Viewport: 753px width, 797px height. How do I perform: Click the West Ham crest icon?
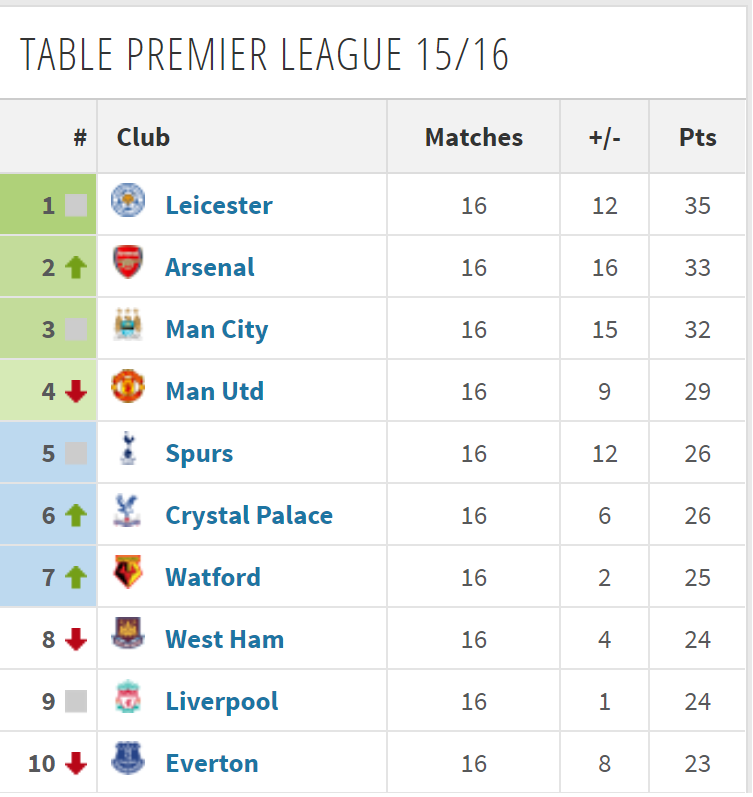(x=128, y=633)
